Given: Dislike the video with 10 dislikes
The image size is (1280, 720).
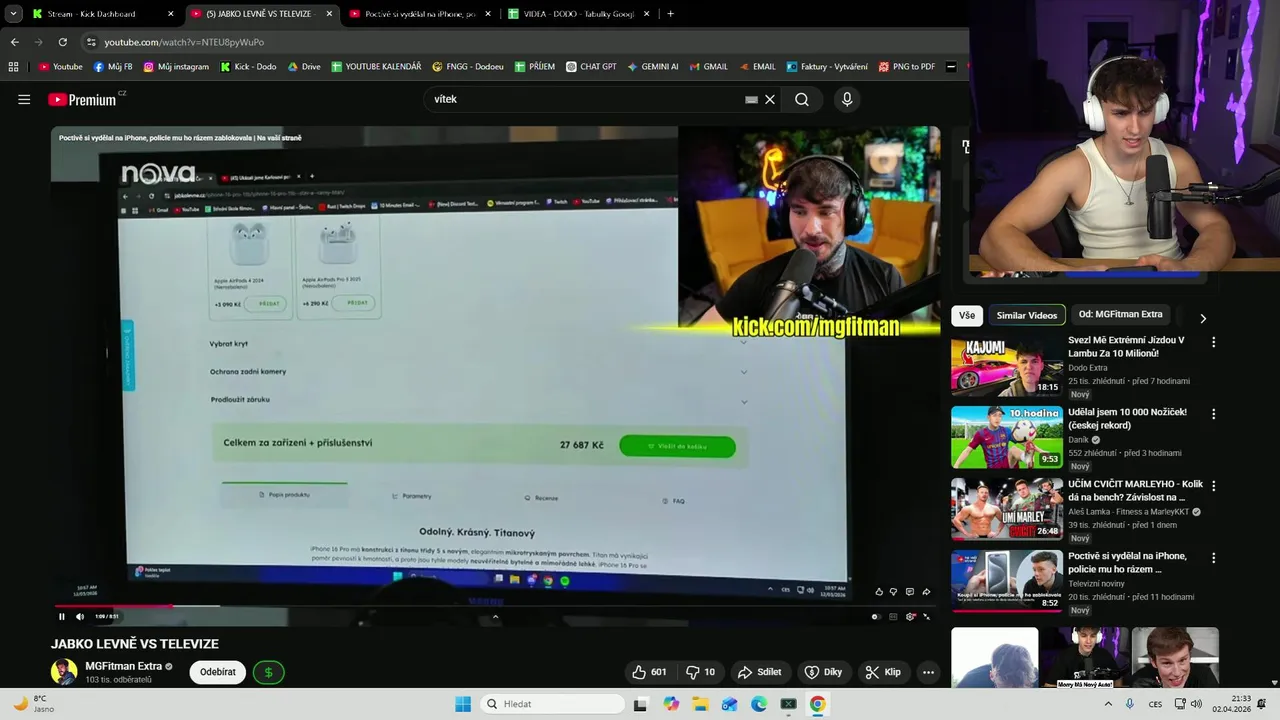Looking at the screenshot, I should click(701, 672).
